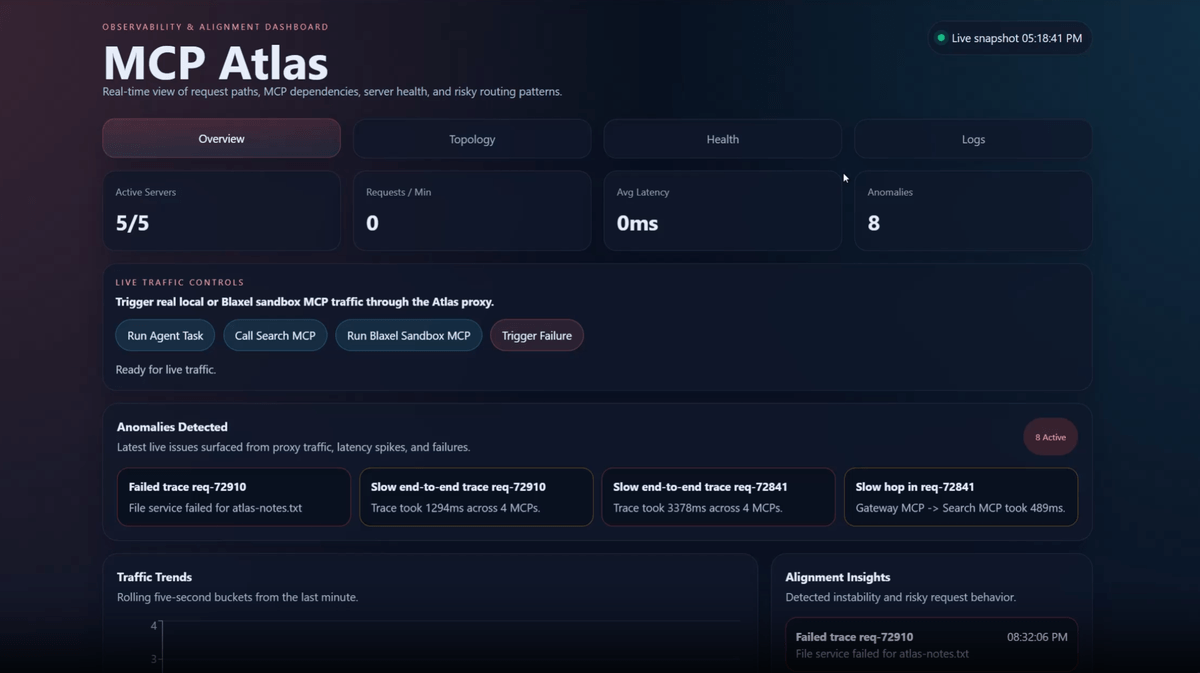1200x673 pixels.
Task: Click the Anomalies Detected heading
Action: point(172,427)
